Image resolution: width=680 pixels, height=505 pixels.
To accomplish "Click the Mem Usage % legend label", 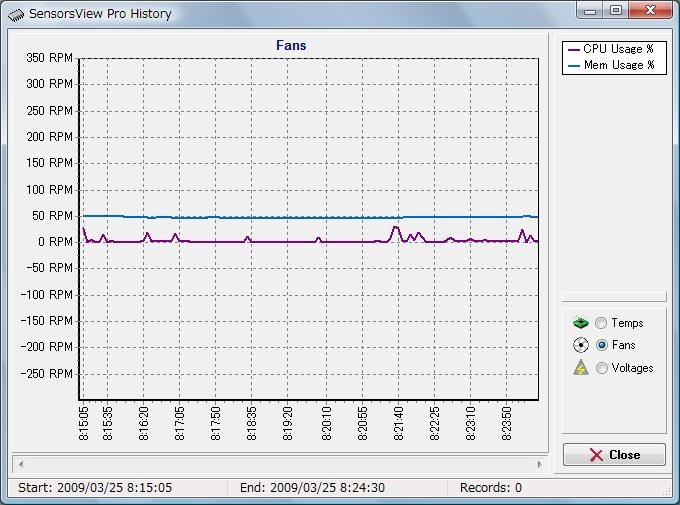I will [x=619, y=65].
